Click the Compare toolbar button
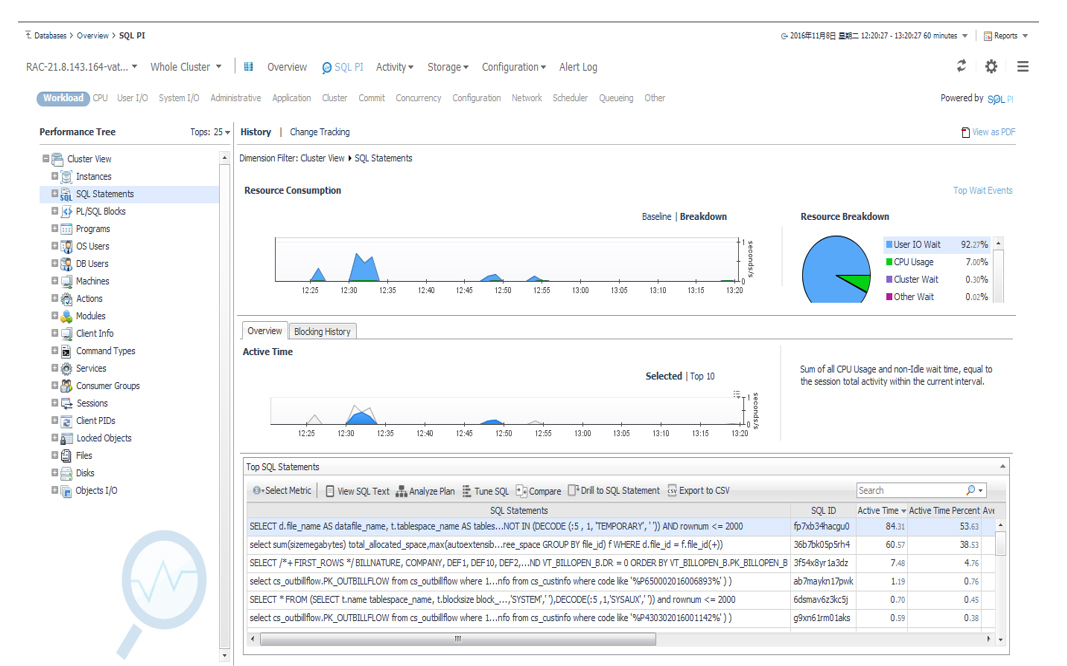Image resolution: width=1067 pixels, height=666 pixels. coord(538,491)
